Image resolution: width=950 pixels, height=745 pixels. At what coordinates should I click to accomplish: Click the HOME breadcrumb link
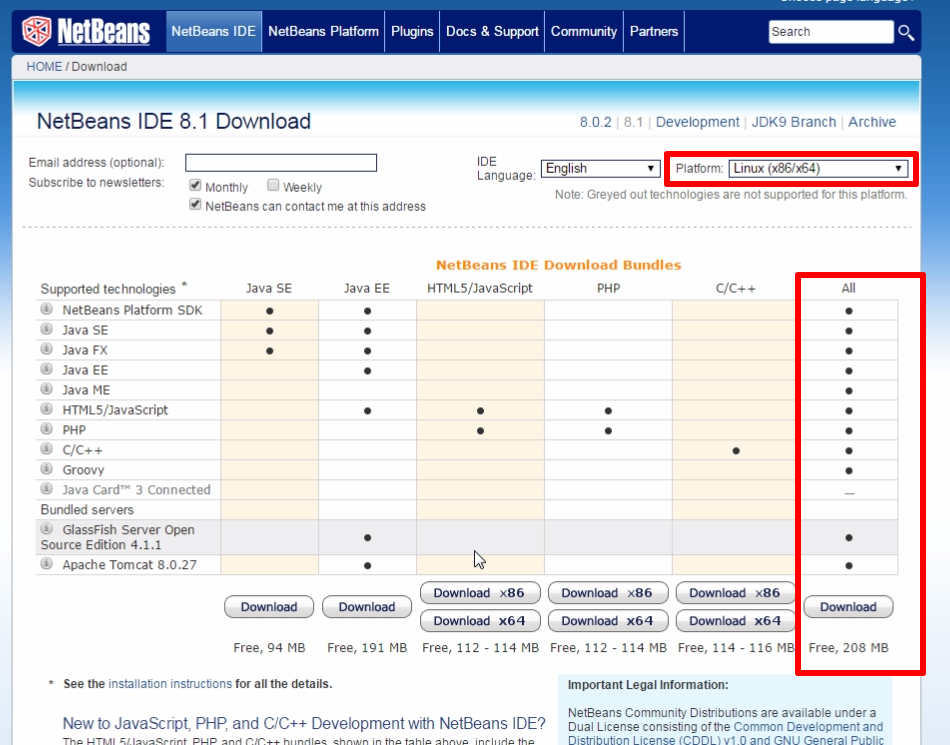pos(44,67)
